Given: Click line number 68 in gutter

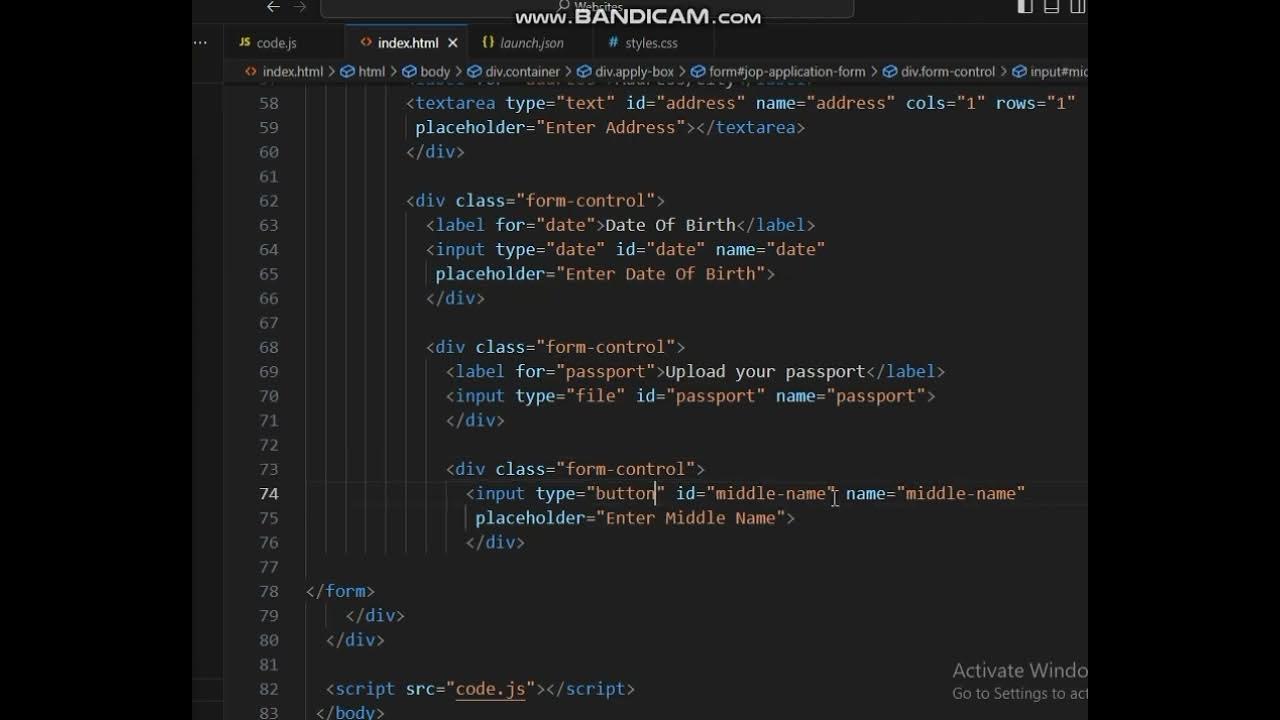Looking at the screenshot, I should pyautogui.click(x=268, y=347).
